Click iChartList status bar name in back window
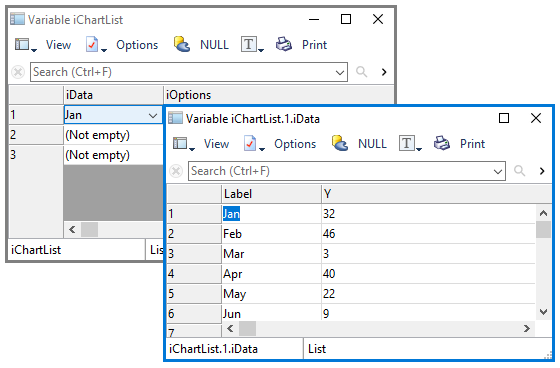The height and width of the screenshot is (368, 560). 36,250
